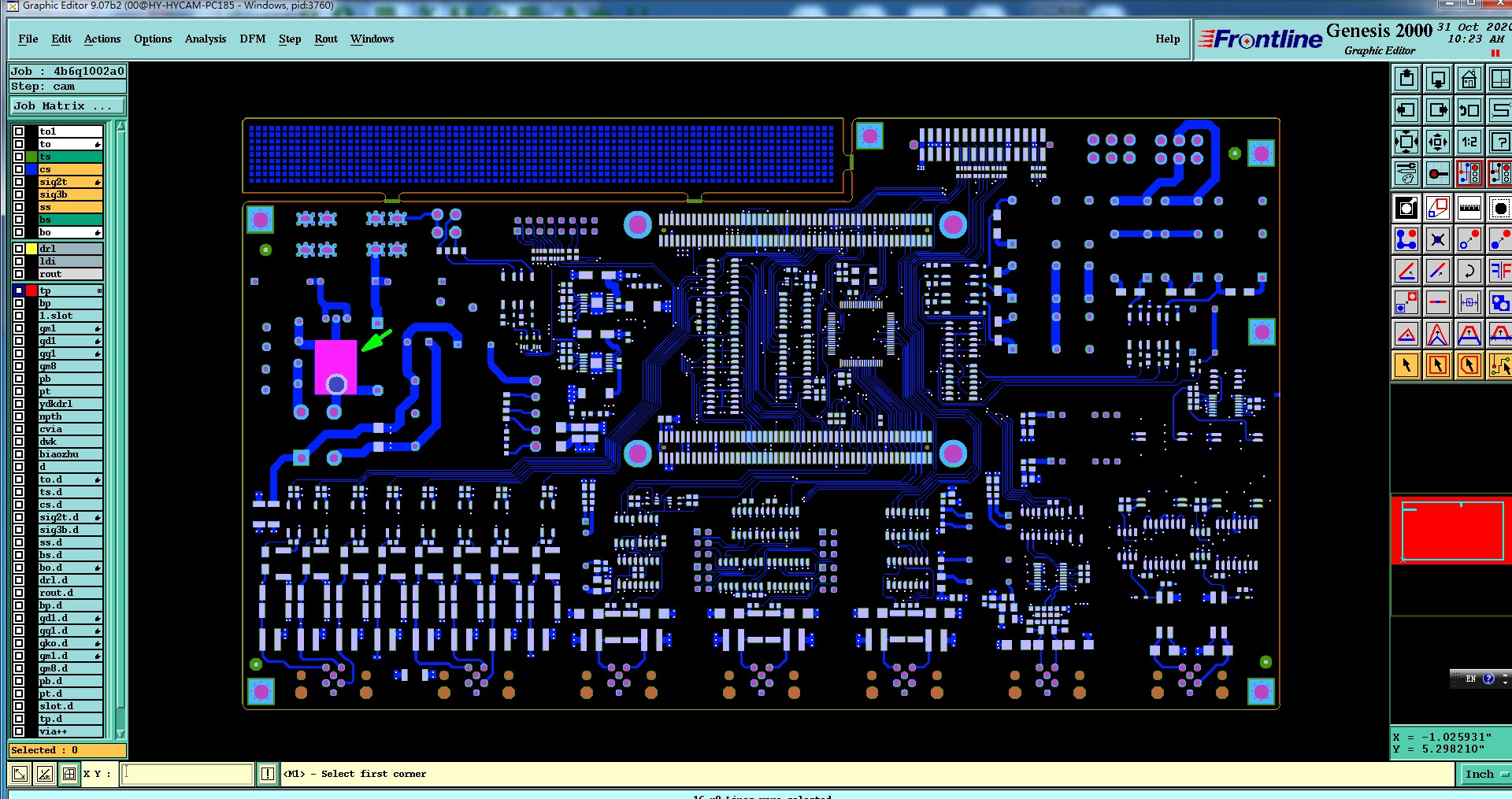Click the grid window icon near XY
The width and height of the screenshot is (1512, 799).
coord(69,774)
